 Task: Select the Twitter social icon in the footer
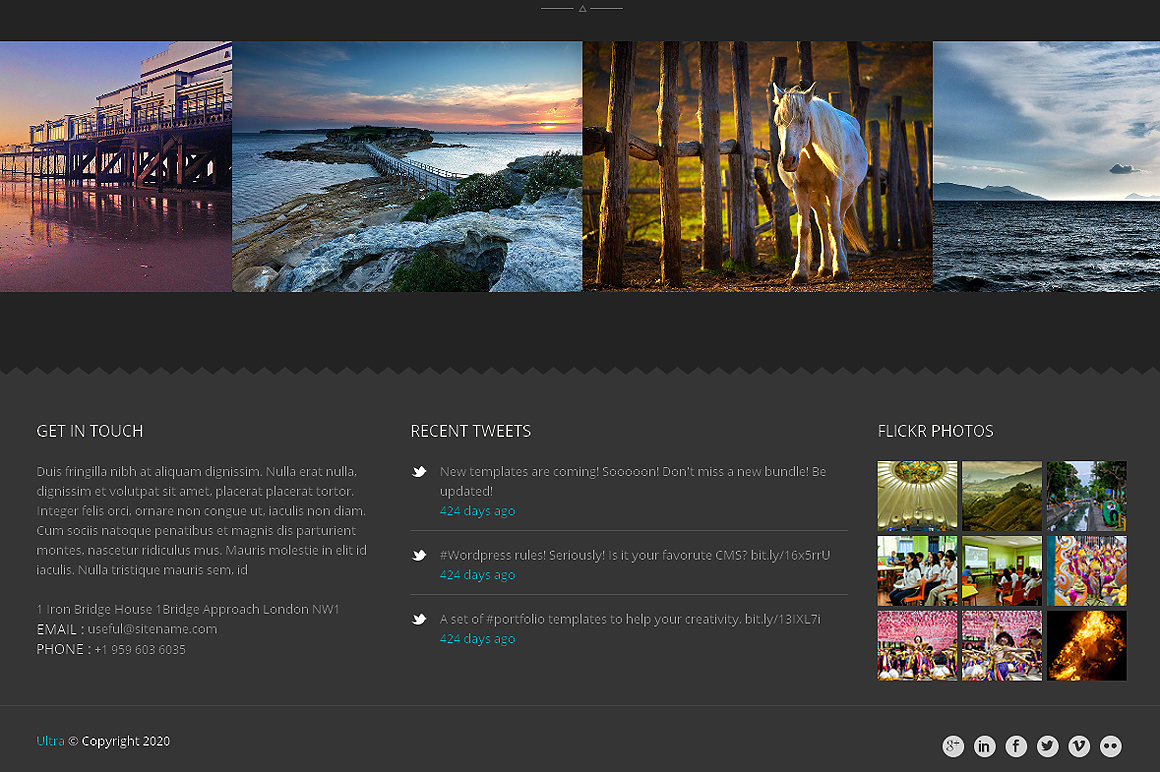pos(1047,746)
